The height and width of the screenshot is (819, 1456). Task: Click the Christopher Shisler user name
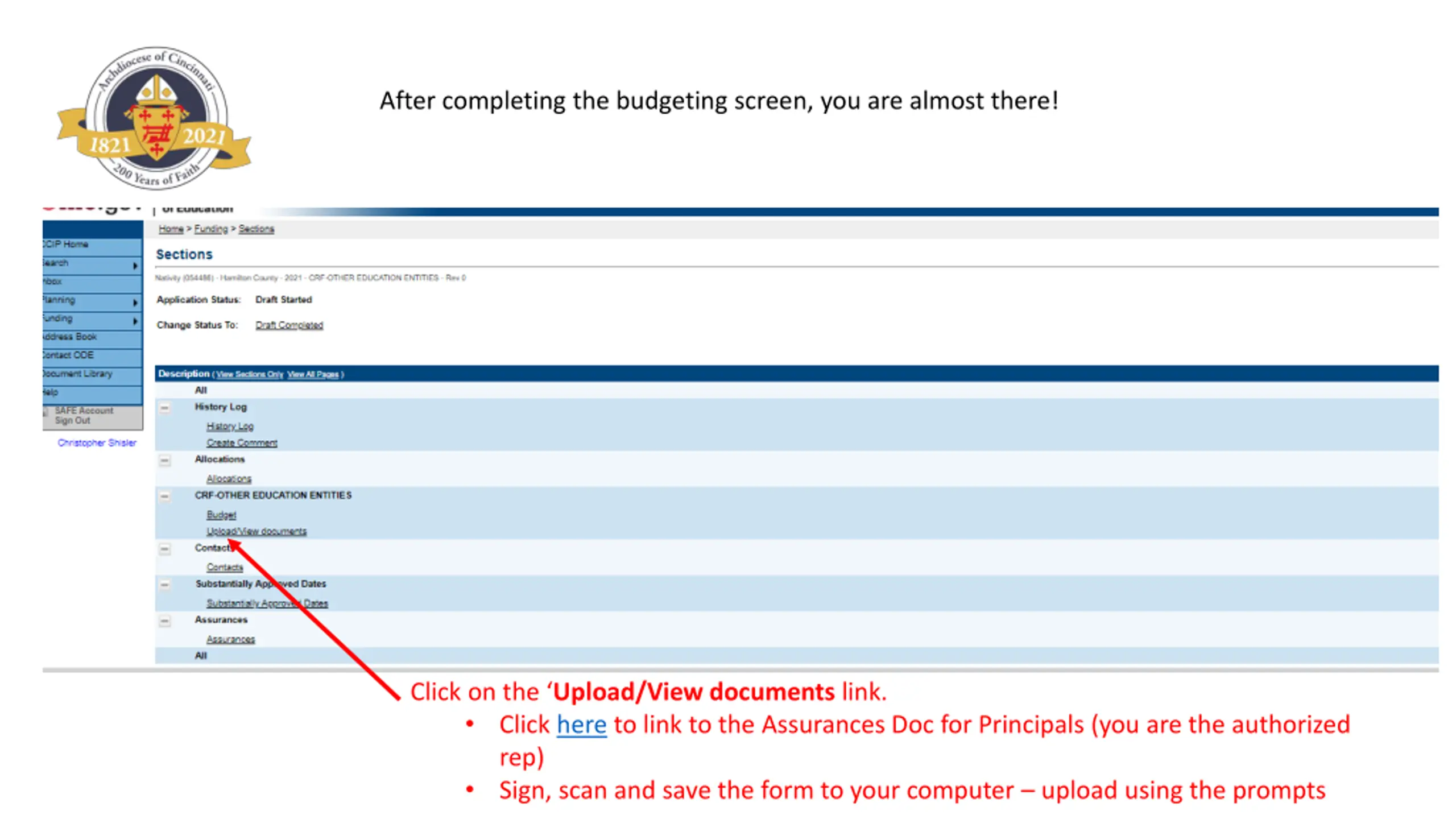pyautogui.click(x=97, y=442)
